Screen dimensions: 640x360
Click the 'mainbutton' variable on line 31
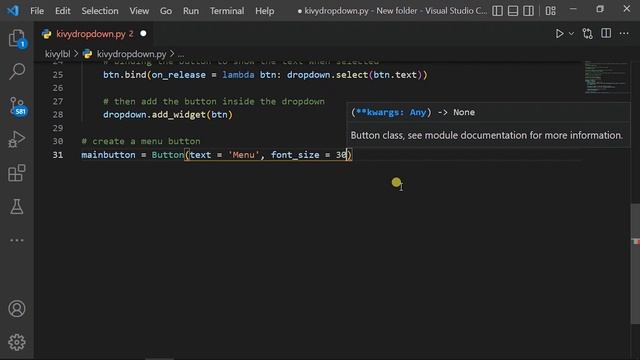click(x=108, y=155)
